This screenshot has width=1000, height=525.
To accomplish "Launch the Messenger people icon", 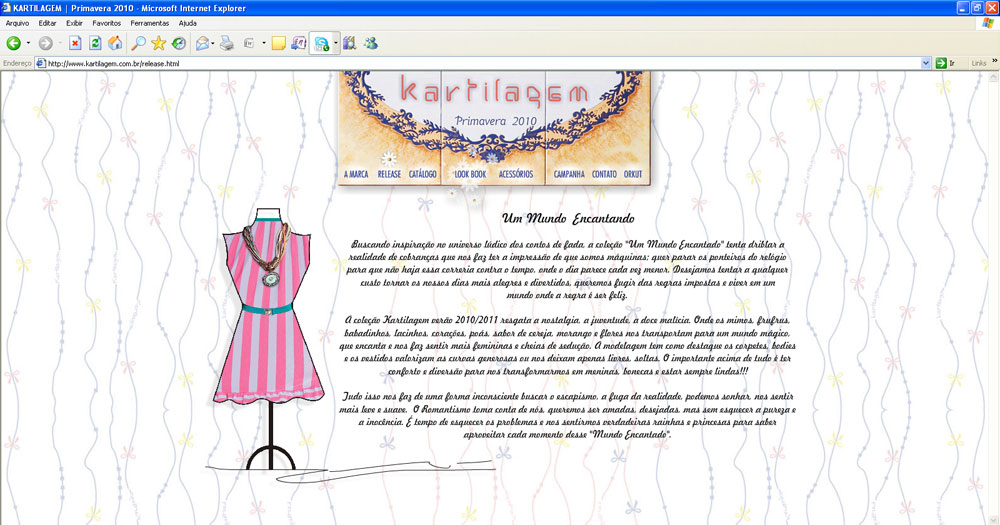I will click(x=371, y=43).
